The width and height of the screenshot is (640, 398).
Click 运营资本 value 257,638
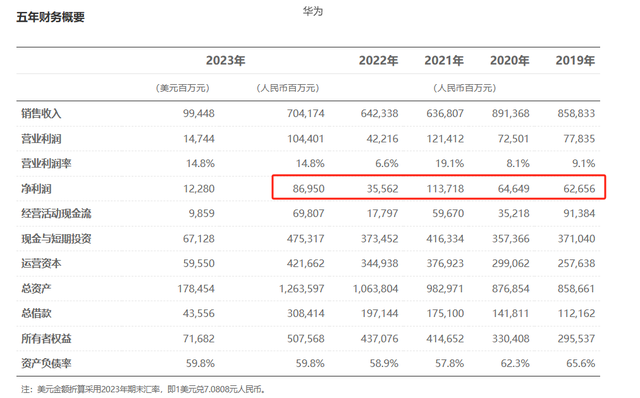[x=576, y=263]
